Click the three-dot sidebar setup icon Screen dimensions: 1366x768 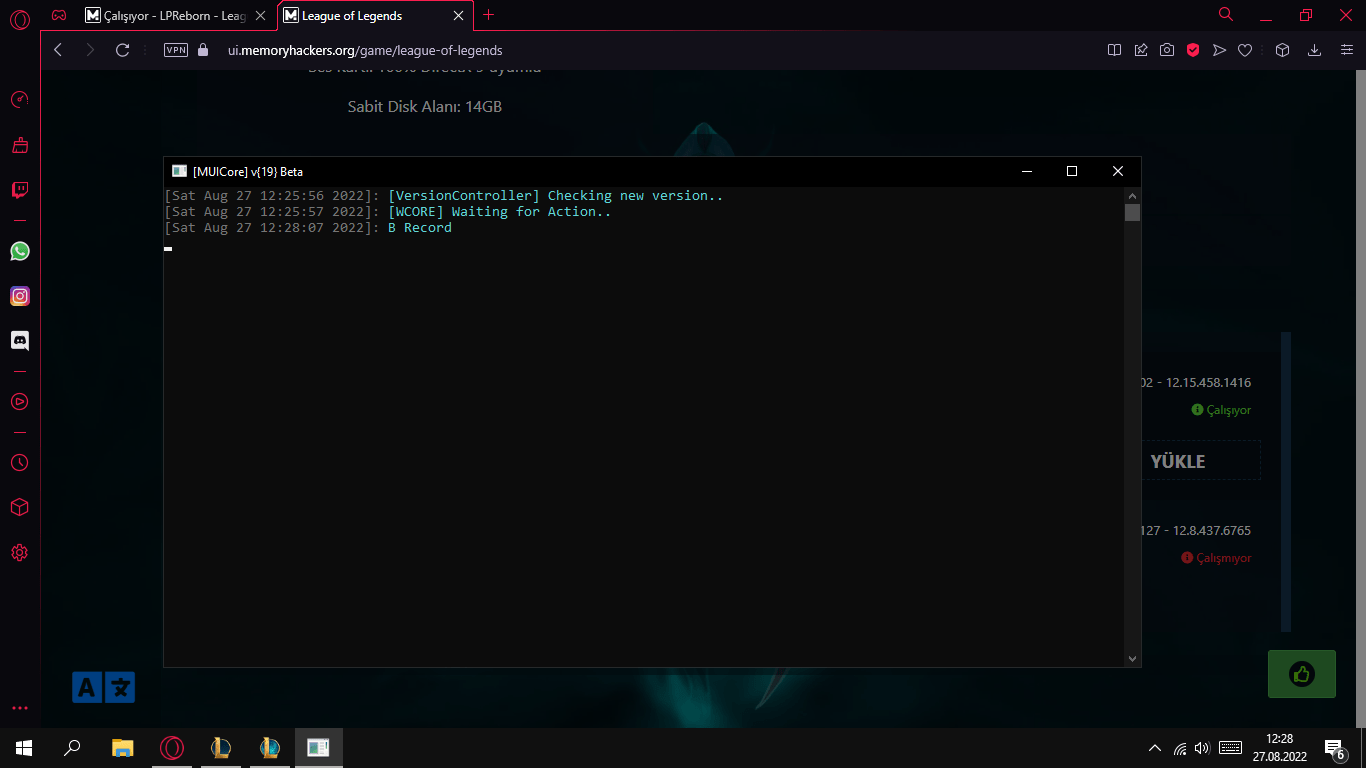pyautogui.click(x=19, y=708)
